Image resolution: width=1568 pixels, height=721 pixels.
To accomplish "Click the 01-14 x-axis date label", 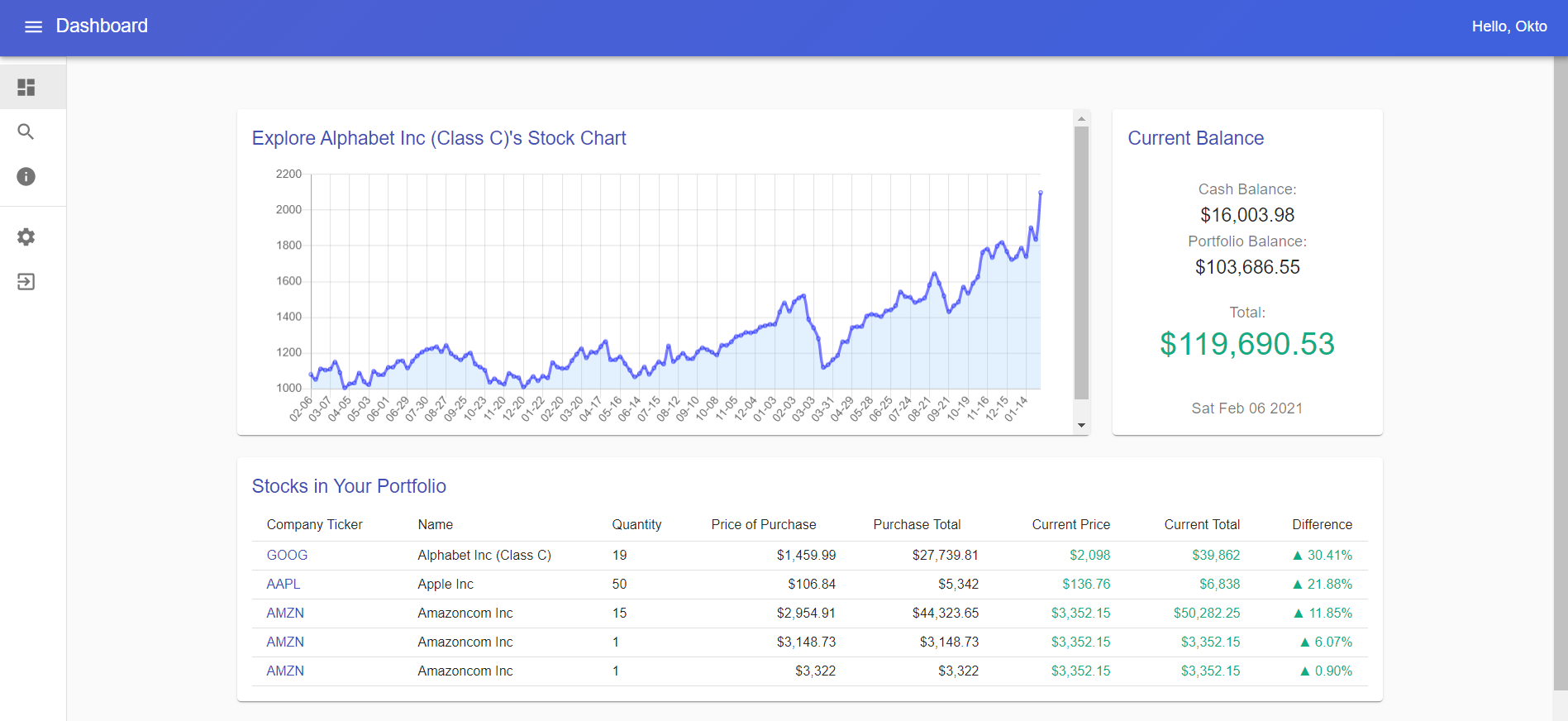I will 1016,408.
